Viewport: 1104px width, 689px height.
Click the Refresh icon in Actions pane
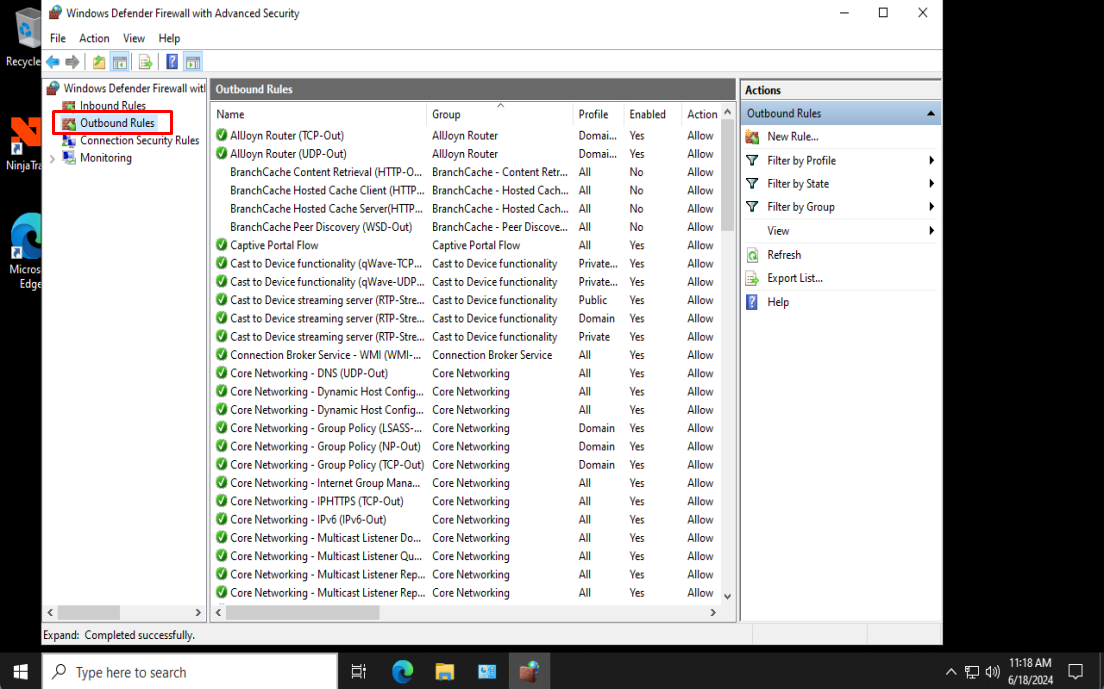753,255
